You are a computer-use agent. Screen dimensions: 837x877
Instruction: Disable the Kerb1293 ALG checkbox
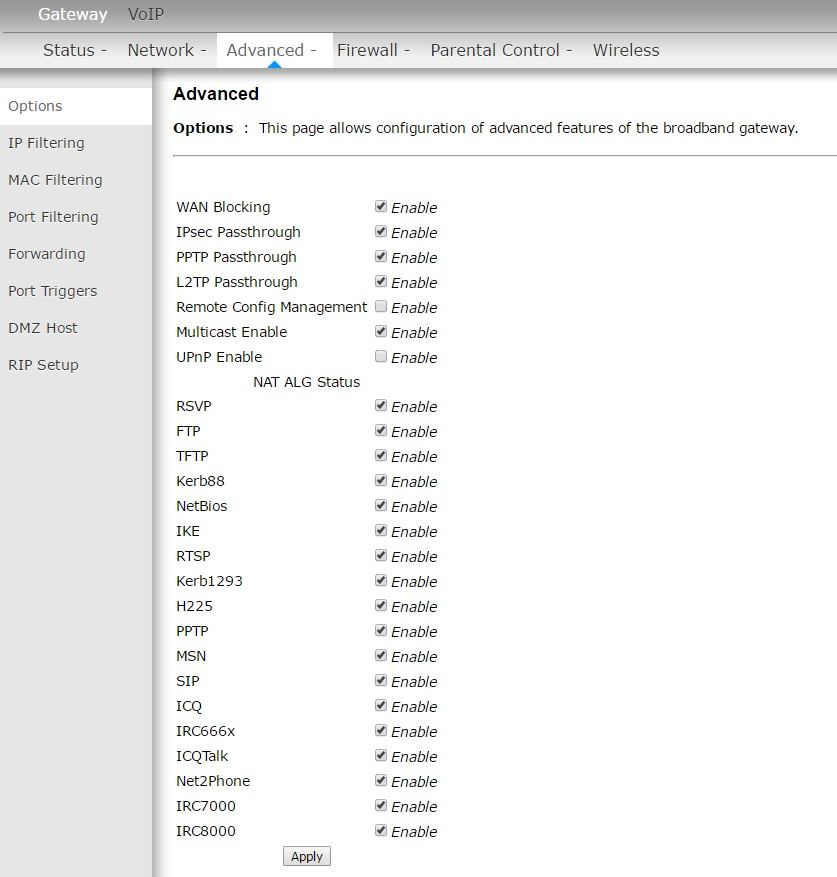pos(381,581)
